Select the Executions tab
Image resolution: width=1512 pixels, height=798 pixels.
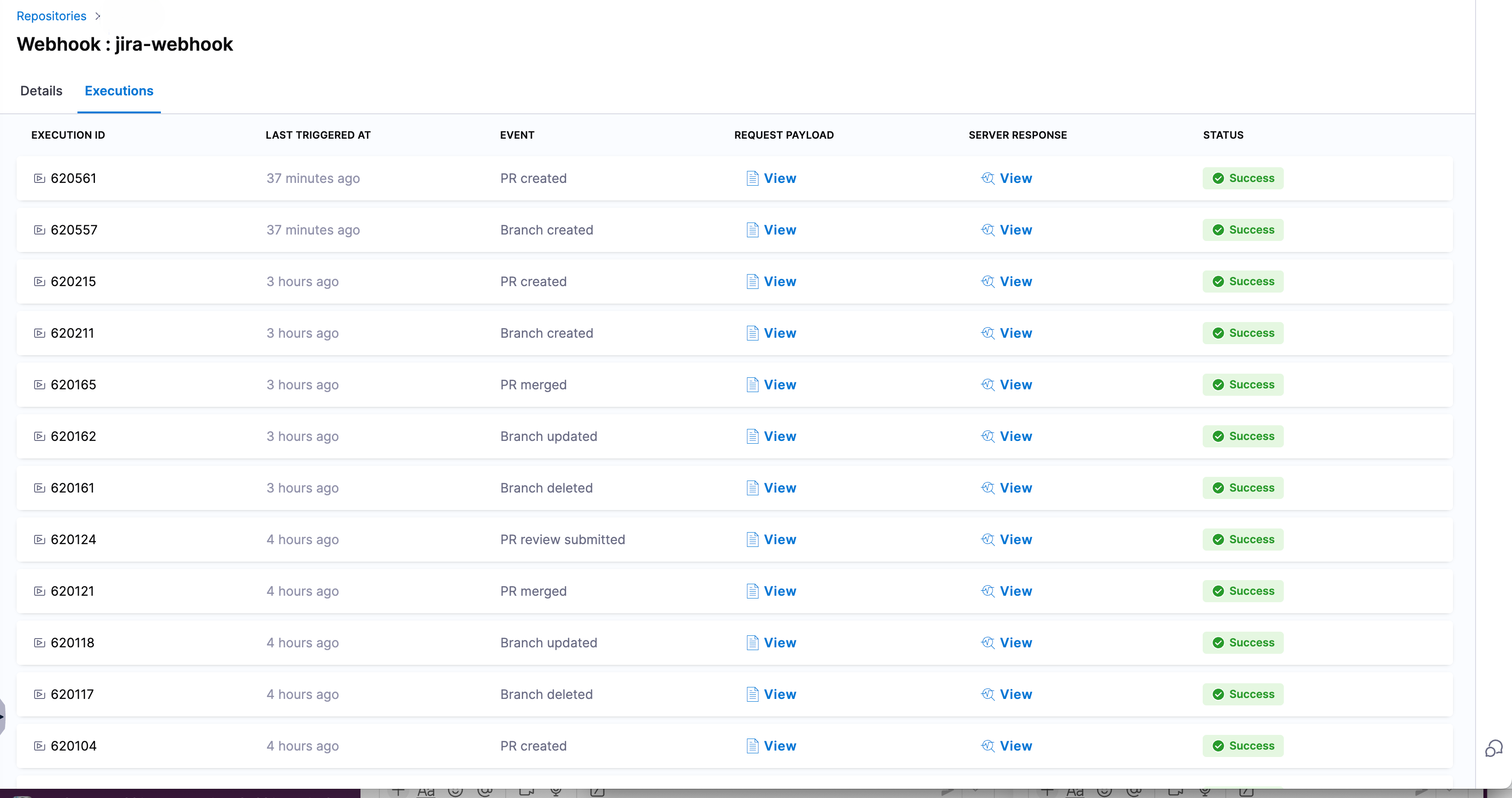click(118, 91)
